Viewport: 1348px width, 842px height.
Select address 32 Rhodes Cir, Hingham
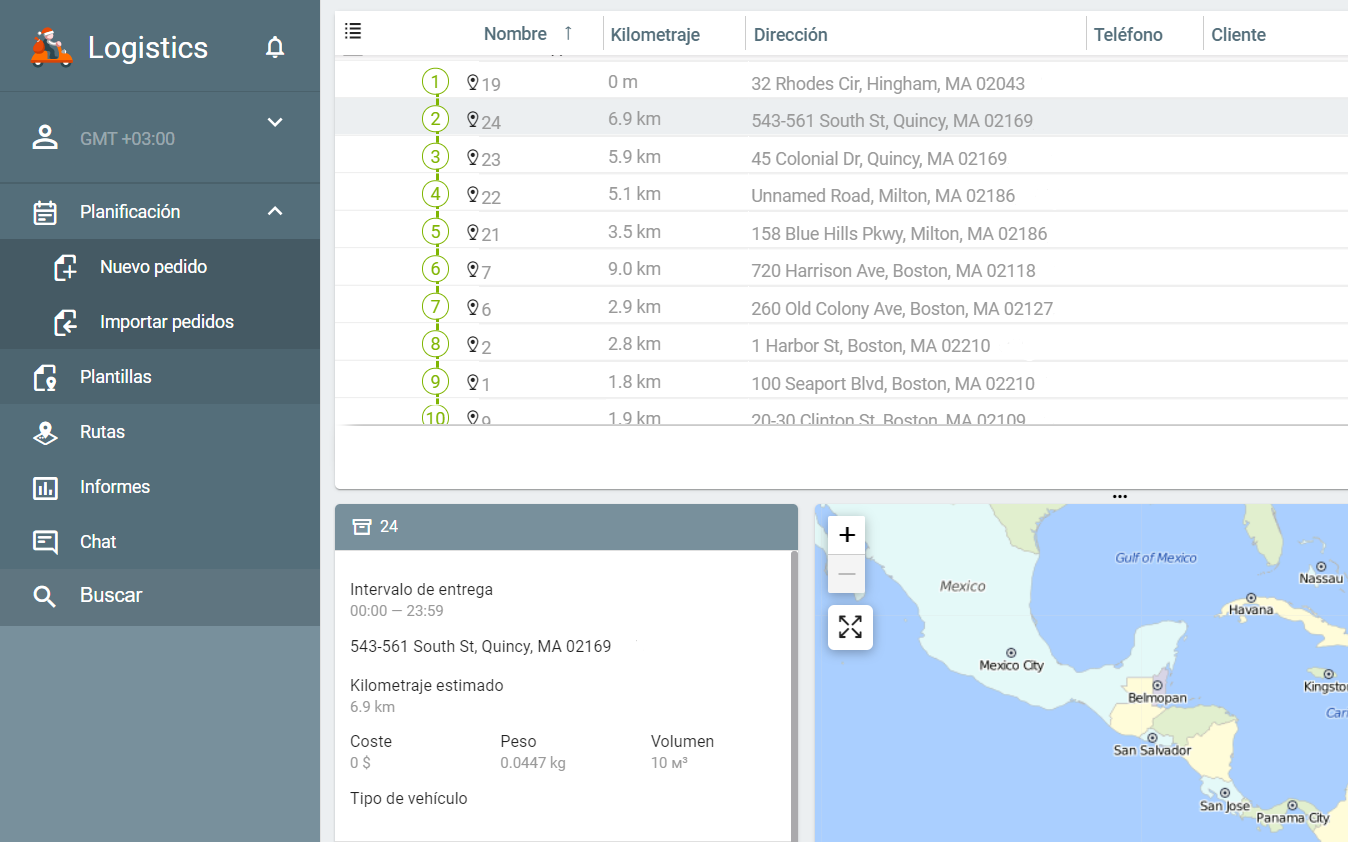click(888, 84)
